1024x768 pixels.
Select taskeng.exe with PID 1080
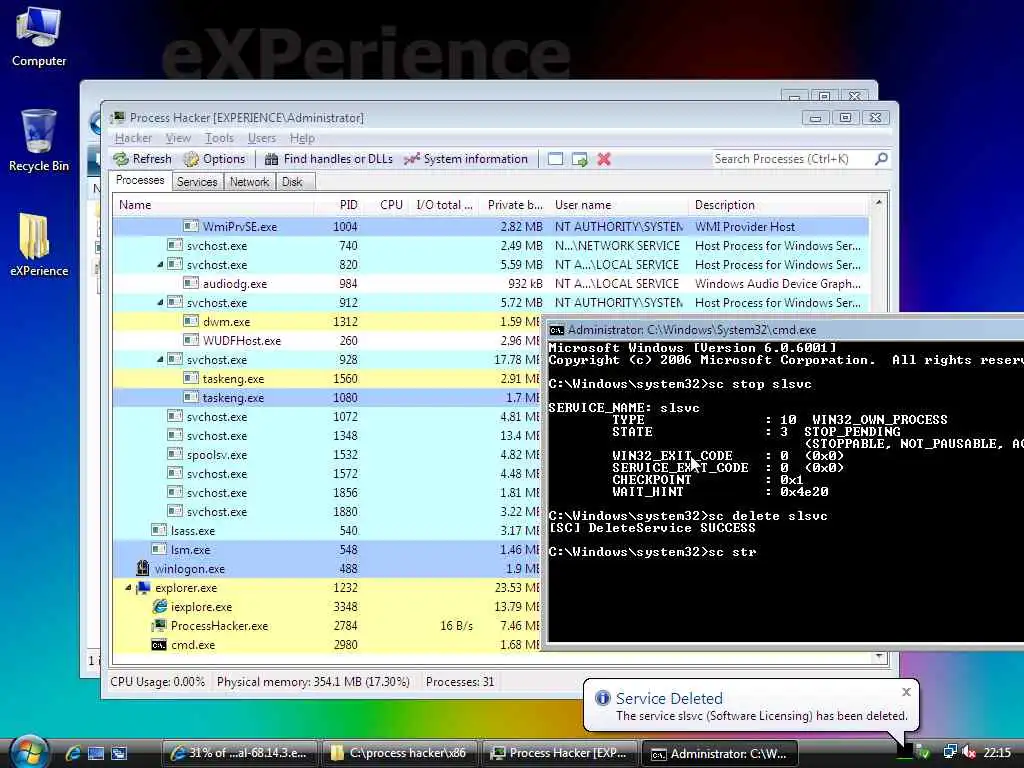pos(327,398)
